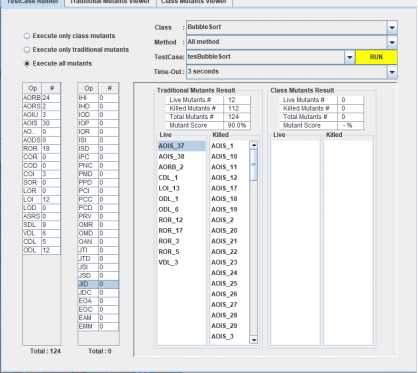
Task: Select killed mutant AOIS_29
Action: pos(230,326)
